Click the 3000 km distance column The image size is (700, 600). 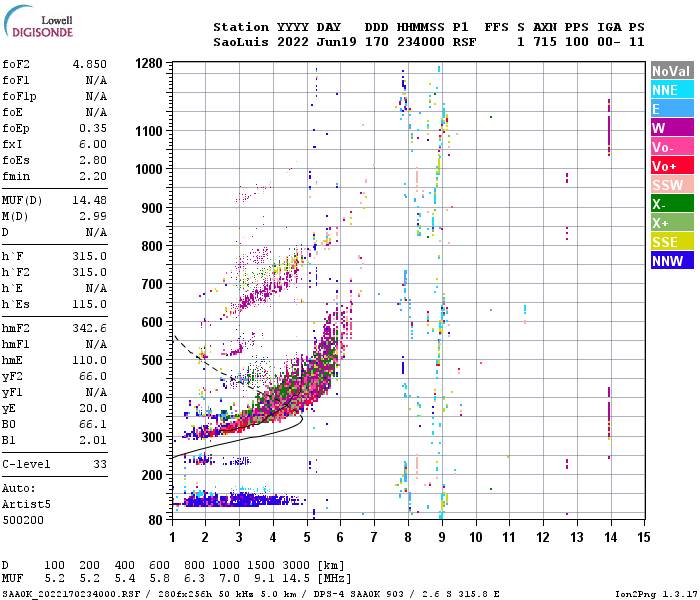(296, 566)
